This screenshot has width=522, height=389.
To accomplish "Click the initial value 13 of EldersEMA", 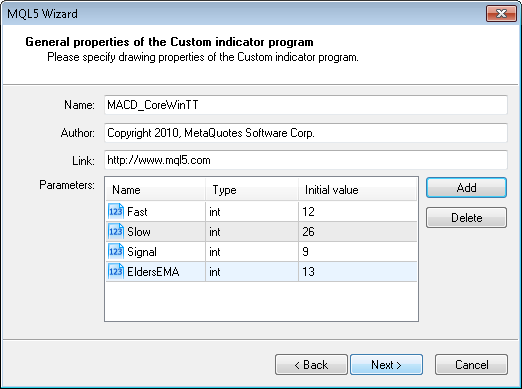I will click(x=358, y=272).
